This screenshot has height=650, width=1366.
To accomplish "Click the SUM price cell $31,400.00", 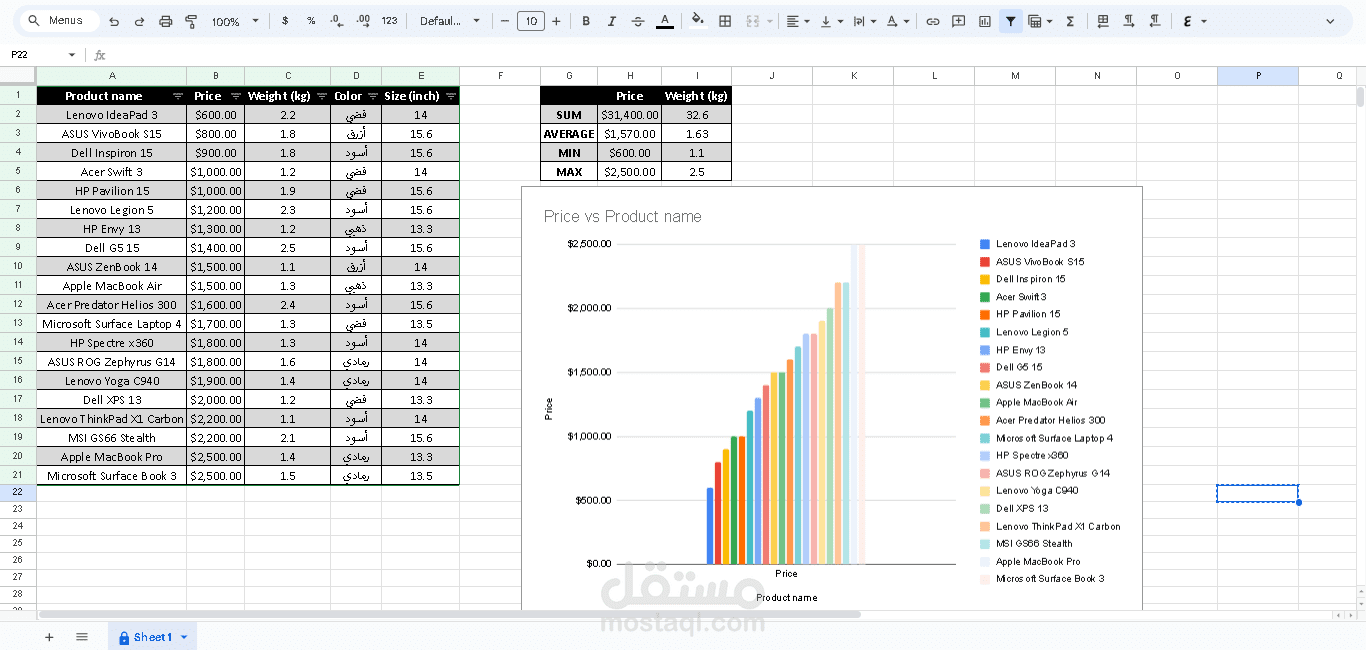I will click(x=630, y=115).
